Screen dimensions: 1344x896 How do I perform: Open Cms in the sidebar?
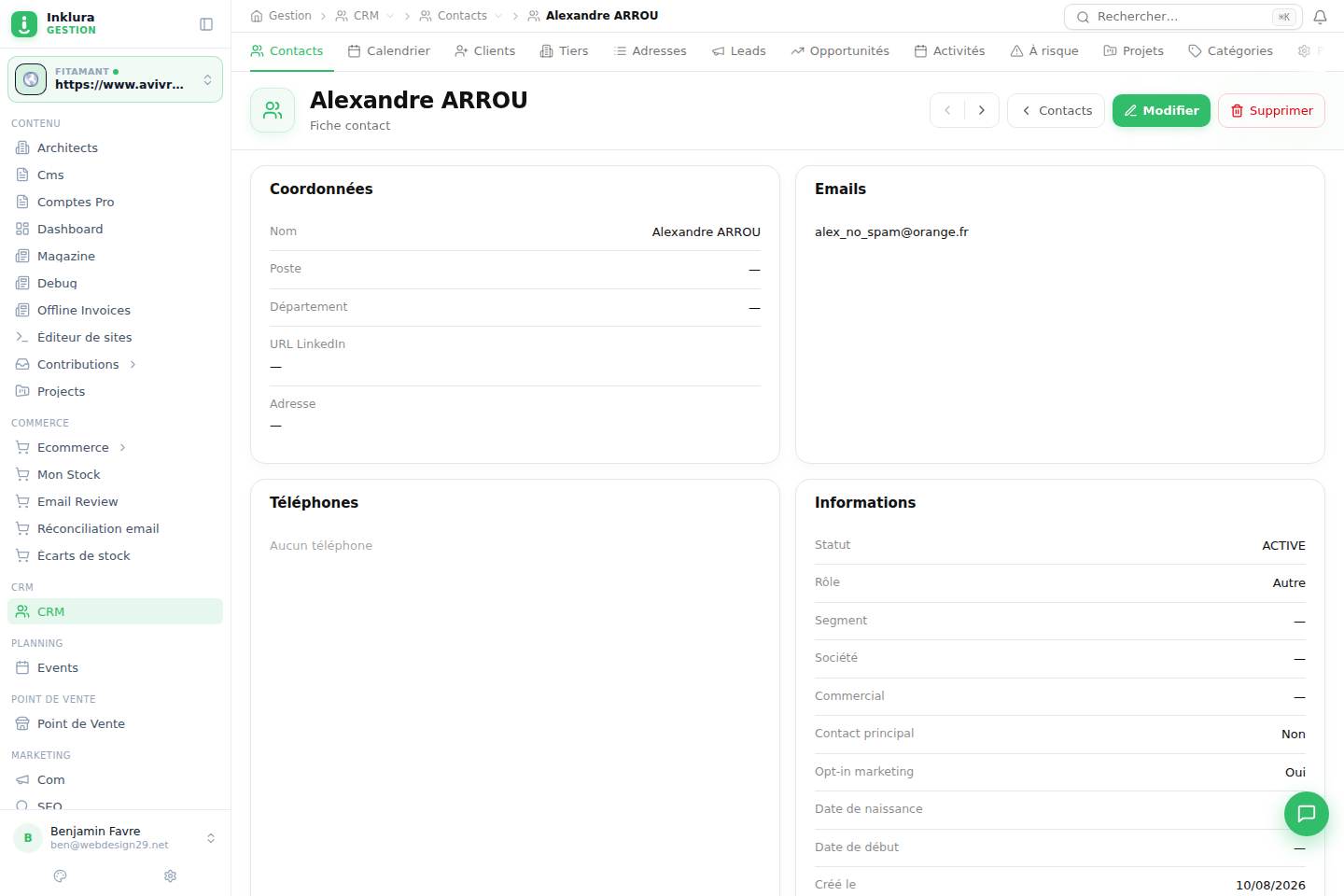tap(116, 175)
